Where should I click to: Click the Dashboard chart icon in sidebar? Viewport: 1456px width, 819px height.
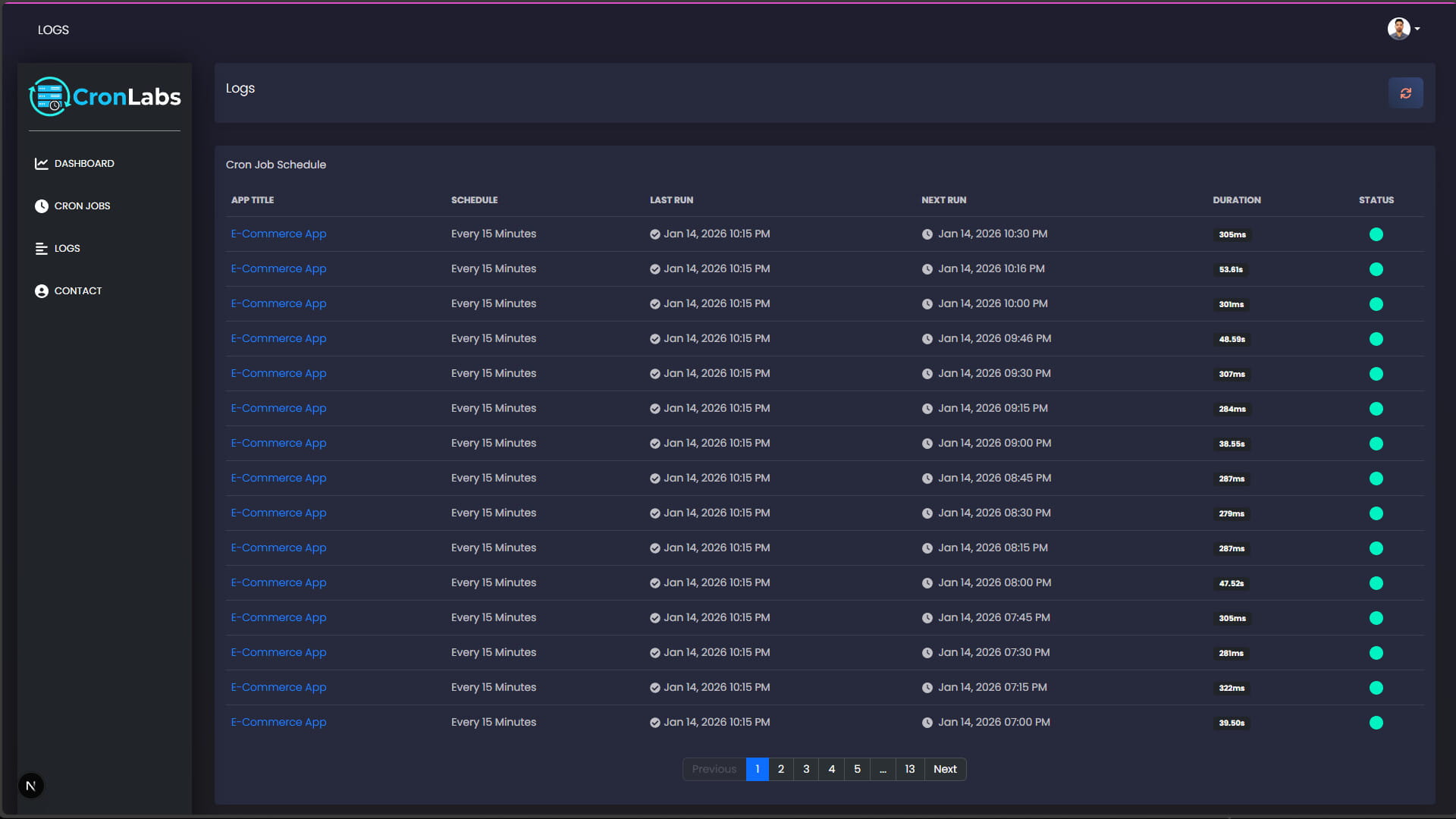point(42,164)
